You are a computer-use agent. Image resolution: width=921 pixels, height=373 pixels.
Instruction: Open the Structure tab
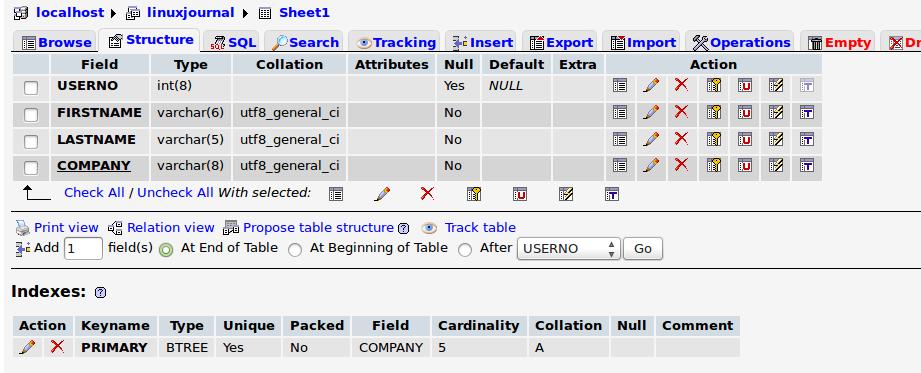pos(150,40)
